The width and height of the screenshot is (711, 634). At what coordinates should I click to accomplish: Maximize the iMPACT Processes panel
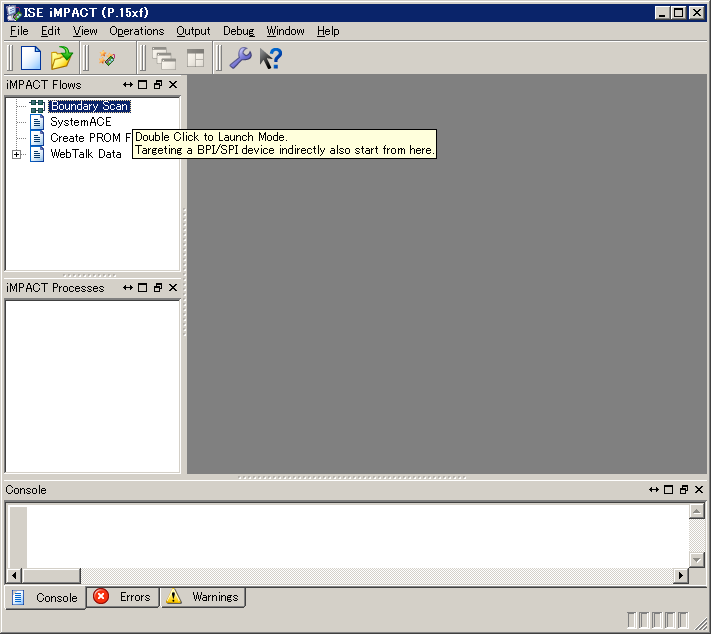pyautogui.click(x=142, y=288)
